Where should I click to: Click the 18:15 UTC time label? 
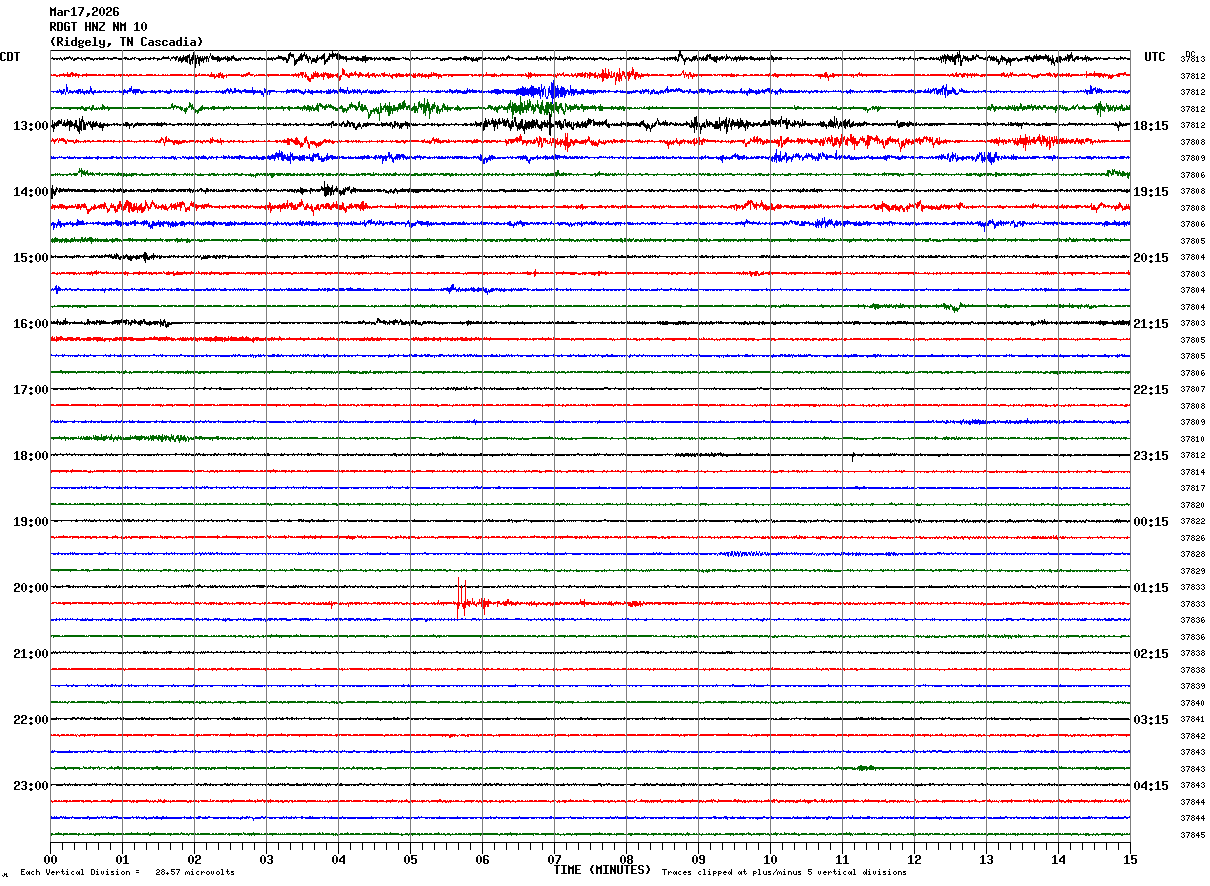[1150, 126]
